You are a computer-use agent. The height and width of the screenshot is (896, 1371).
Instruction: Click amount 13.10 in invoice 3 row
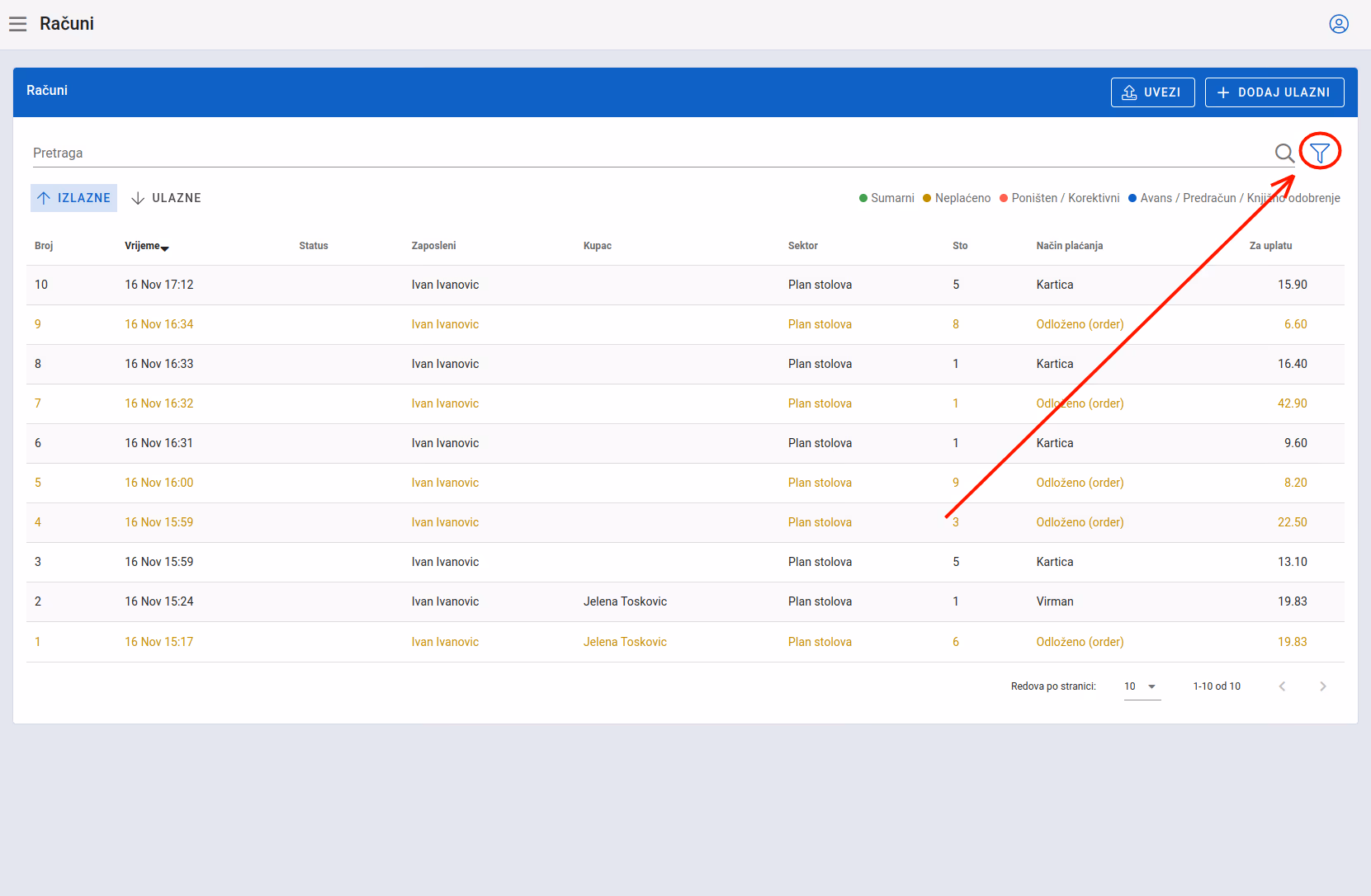point(1293,562)
